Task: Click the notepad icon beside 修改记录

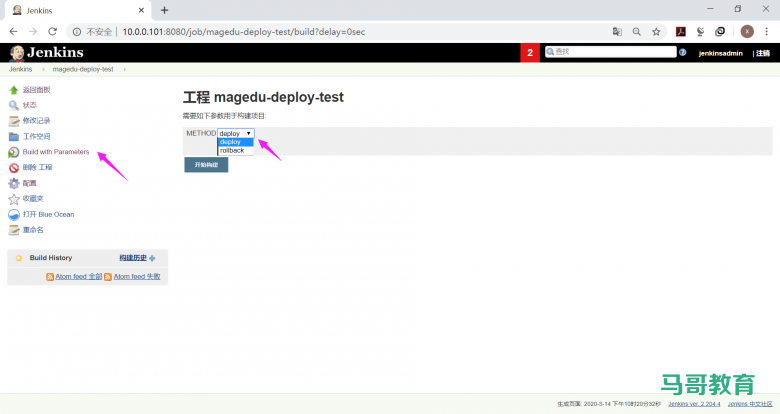Action: (x=14, y=121)
